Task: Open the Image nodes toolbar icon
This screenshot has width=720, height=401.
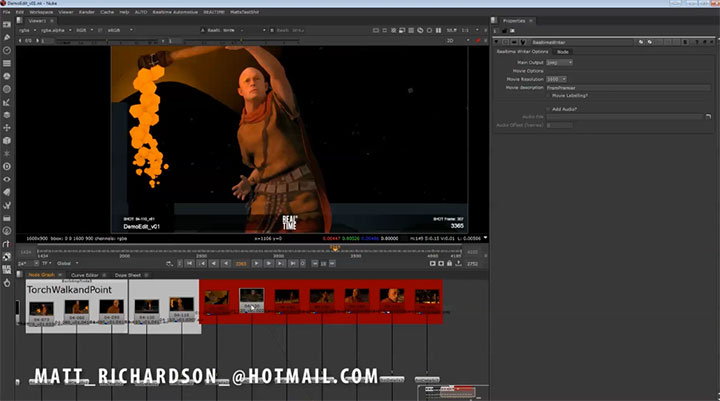Action: (7, 24)
